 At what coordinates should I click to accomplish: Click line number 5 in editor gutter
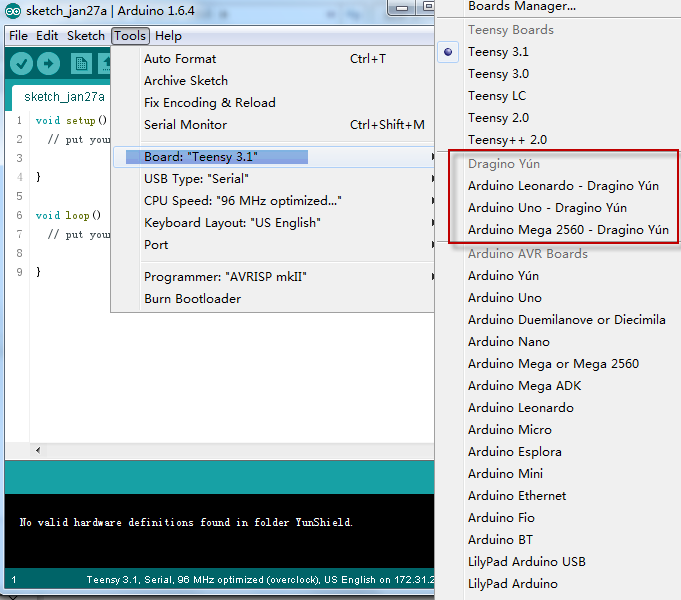[19, 196]
